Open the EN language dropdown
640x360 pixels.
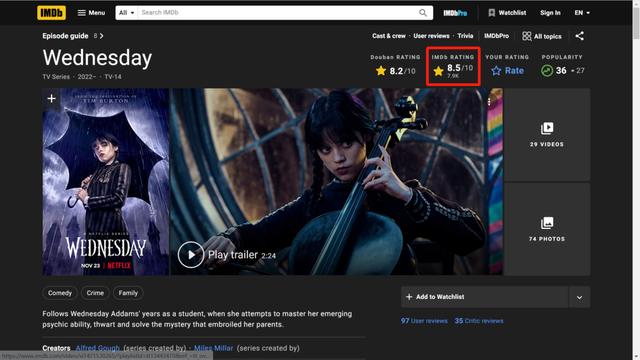(x=582, y=13)
